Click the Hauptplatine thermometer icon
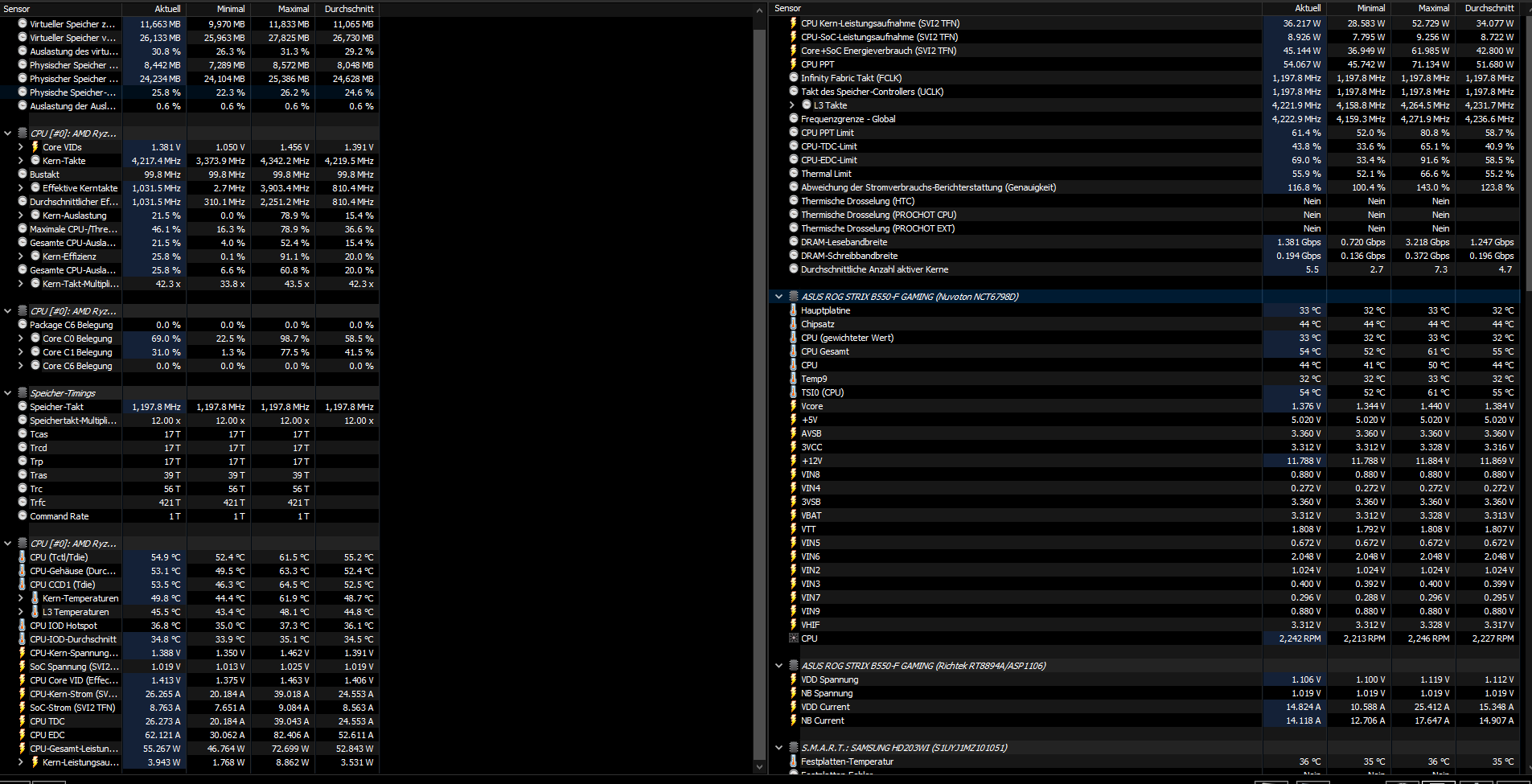This screenshot has height=784, width=1532. (794, 310)
